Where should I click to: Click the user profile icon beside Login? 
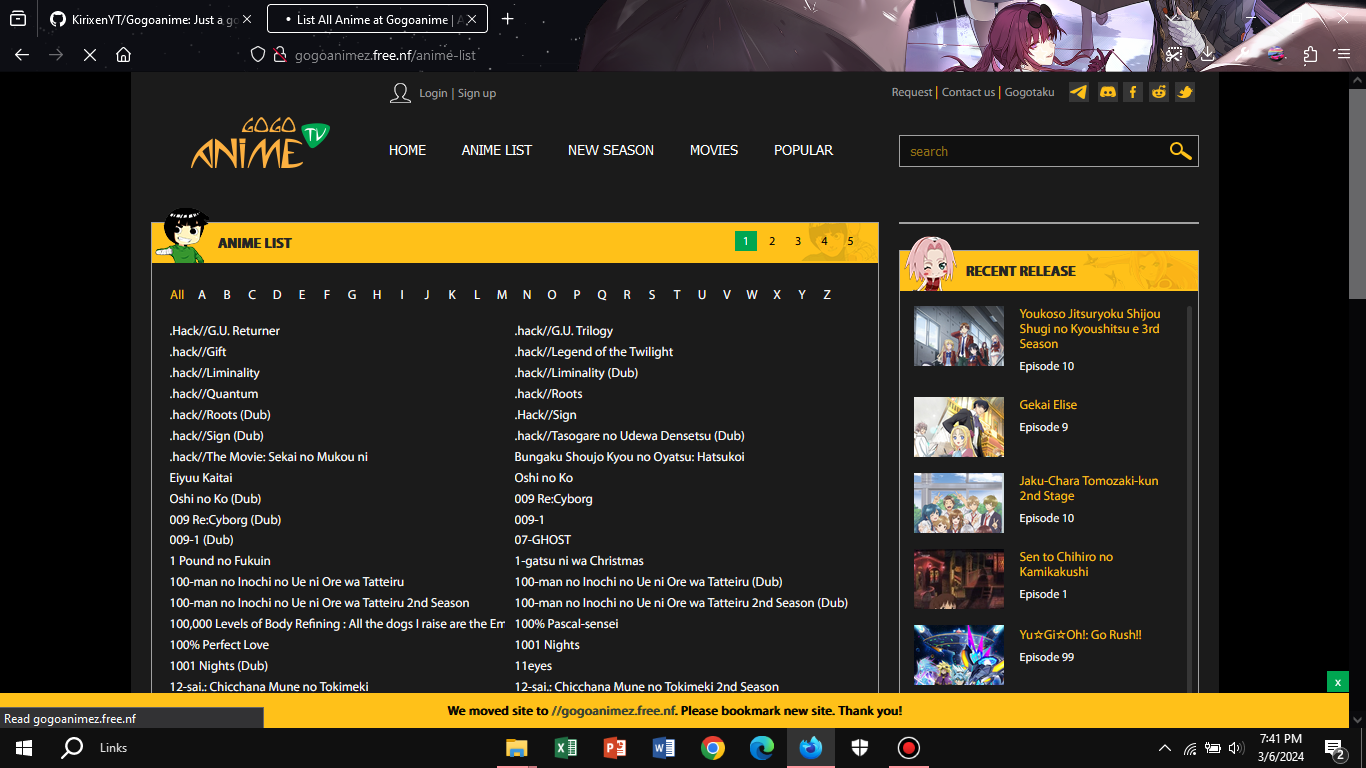(400, 93)
